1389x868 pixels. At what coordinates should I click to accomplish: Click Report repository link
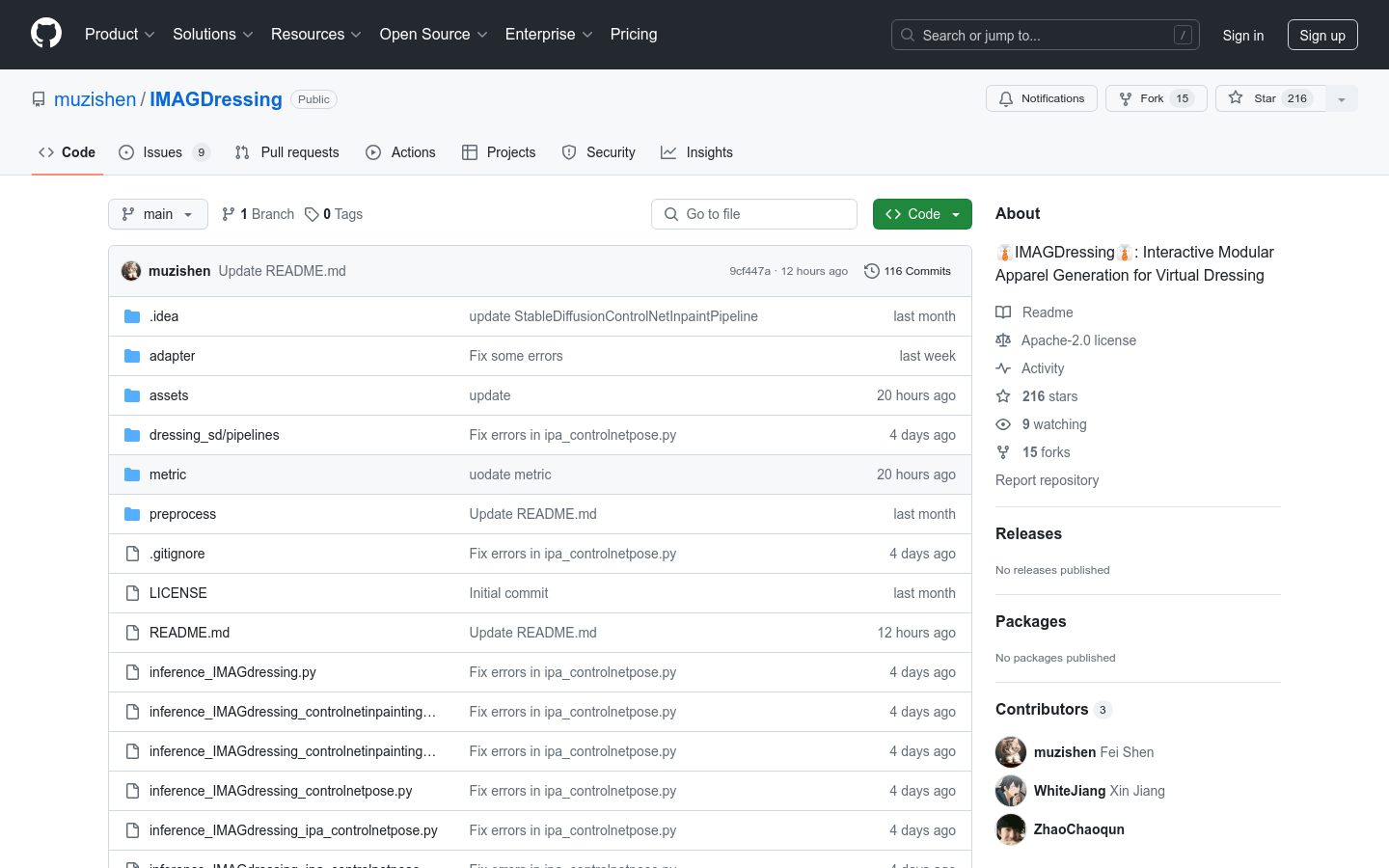1047,480
